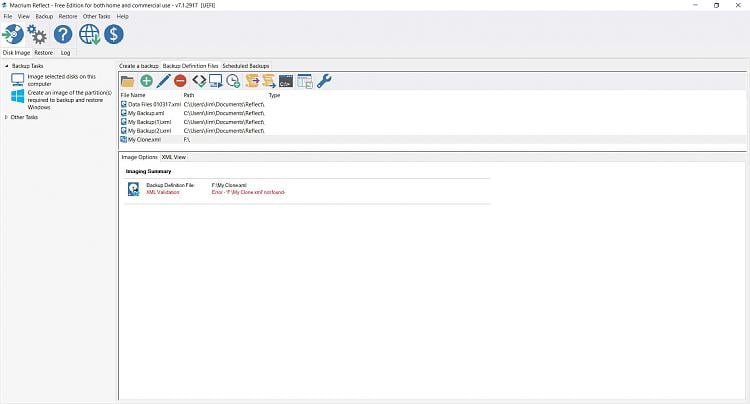Viewport: 750px width, 404px height.
Task: Generate batch file with black console icon
Action: pyautogui.click(x=286, y=81)
